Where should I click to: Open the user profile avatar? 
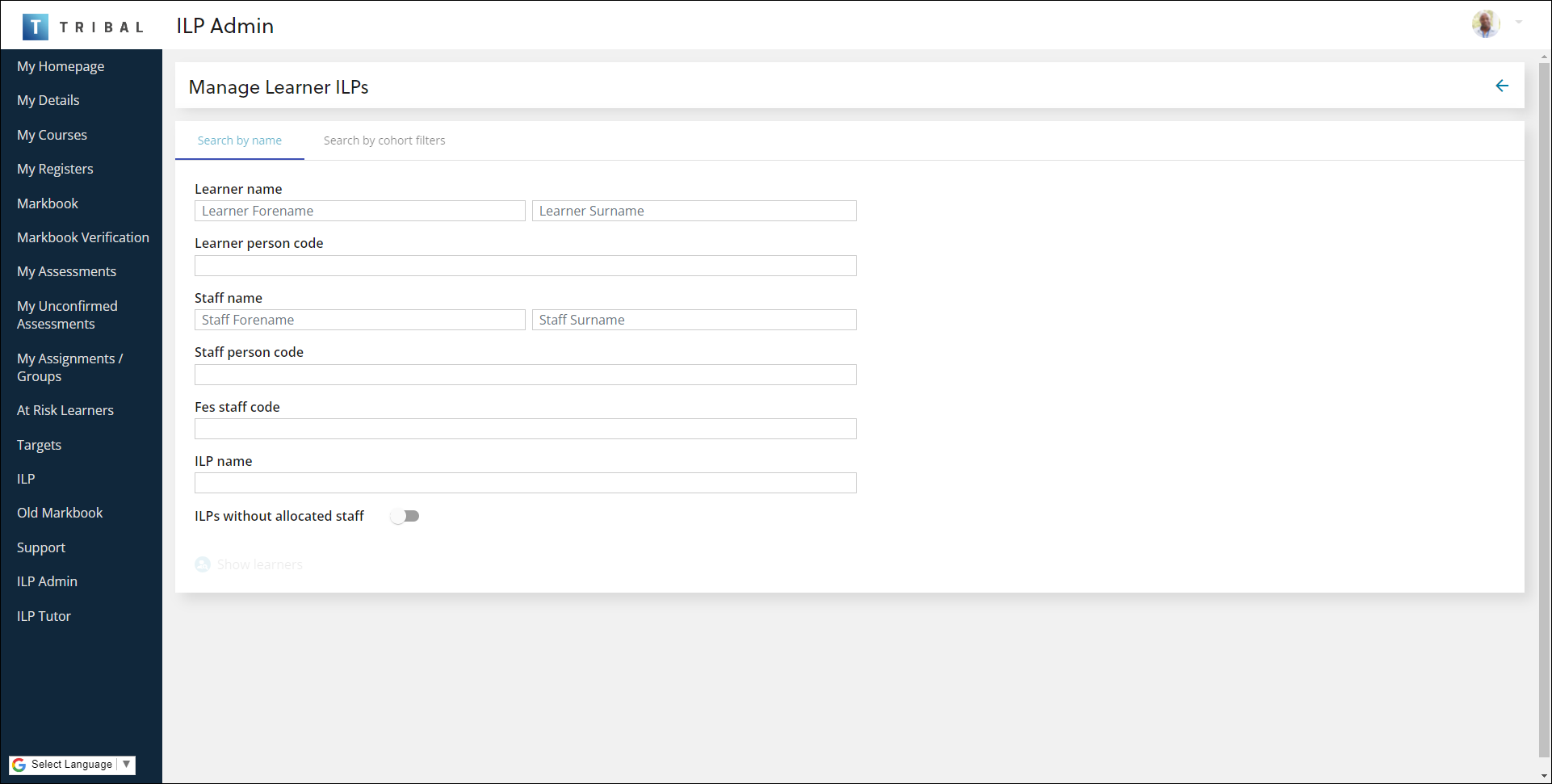click(1485, 24)
